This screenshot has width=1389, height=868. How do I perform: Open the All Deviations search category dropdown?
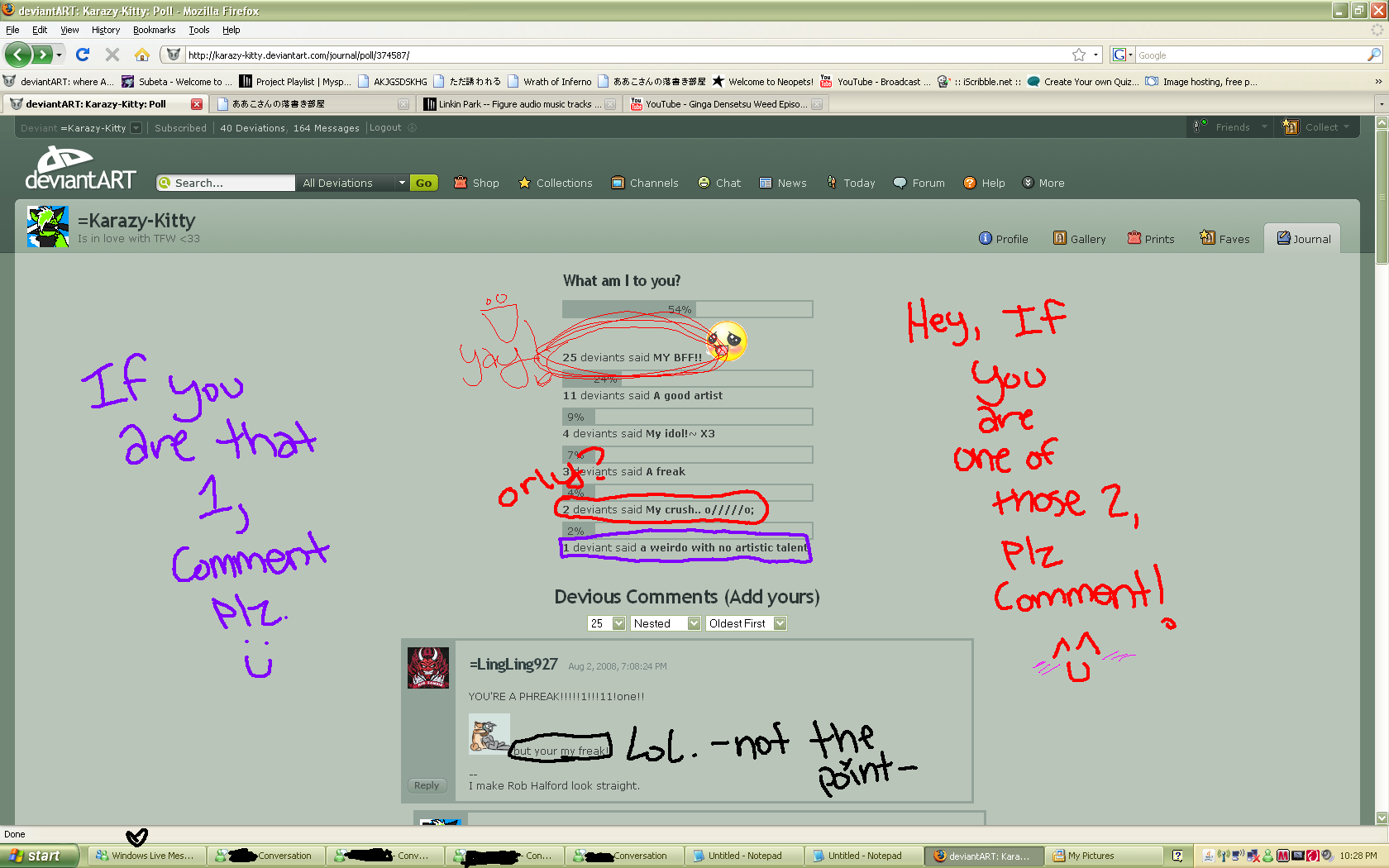coord(354,183)
